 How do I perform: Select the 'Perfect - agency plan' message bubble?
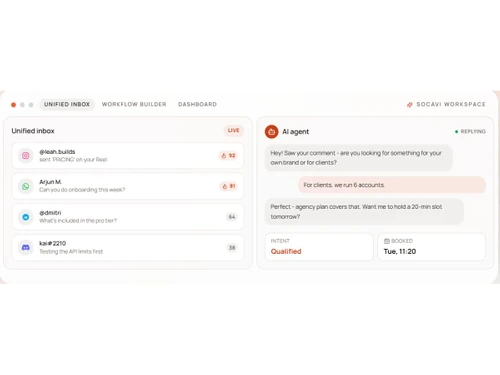pyautogui.click(x=364, y=212)
